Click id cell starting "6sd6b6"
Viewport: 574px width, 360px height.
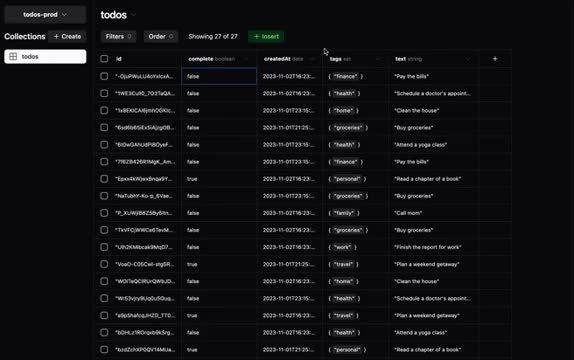click(x=145, y=127)
